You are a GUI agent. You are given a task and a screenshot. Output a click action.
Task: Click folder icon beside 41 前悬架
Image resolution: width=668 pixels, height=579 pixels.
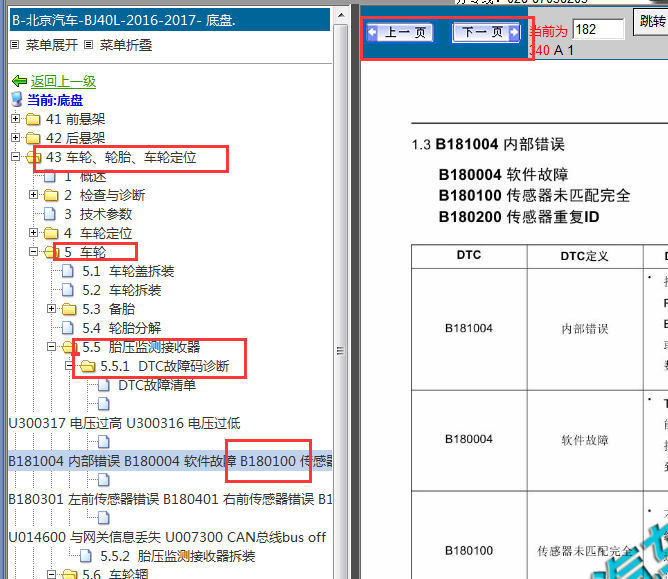[33, 119]
